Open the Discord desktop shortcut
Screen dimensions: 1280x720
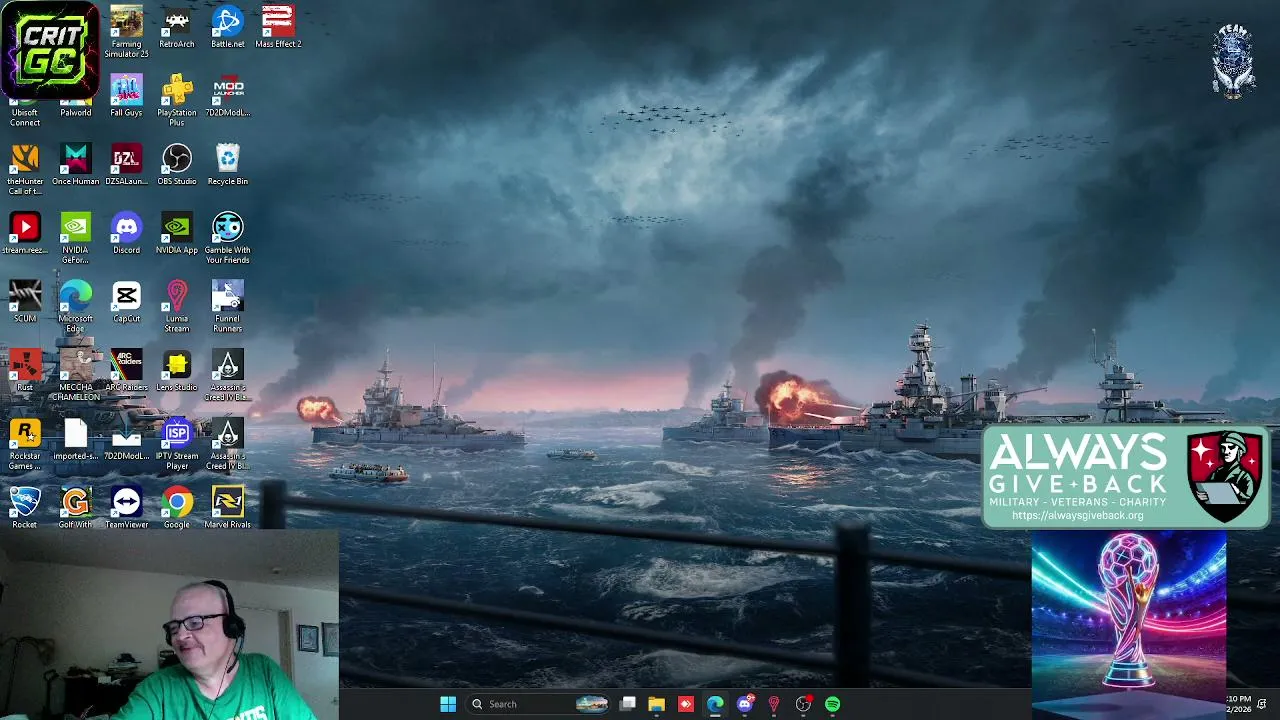tap(126, 234)
